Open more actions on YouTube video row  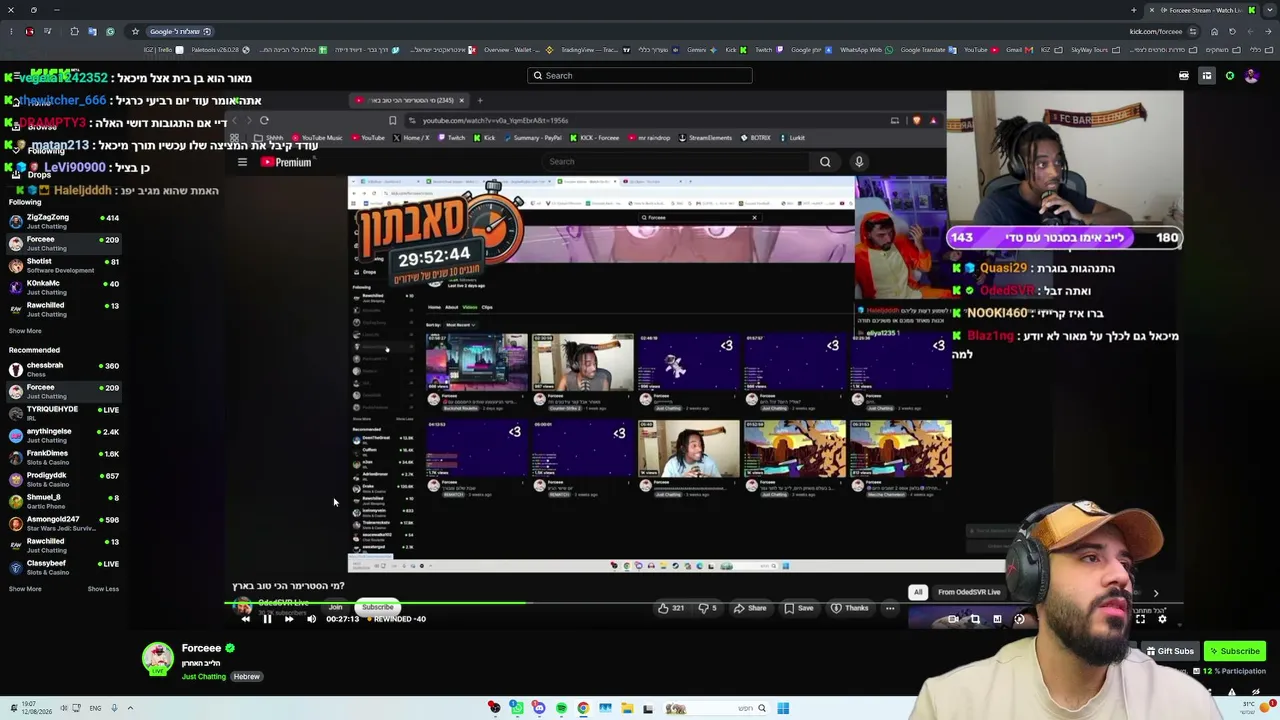[890, 608]
